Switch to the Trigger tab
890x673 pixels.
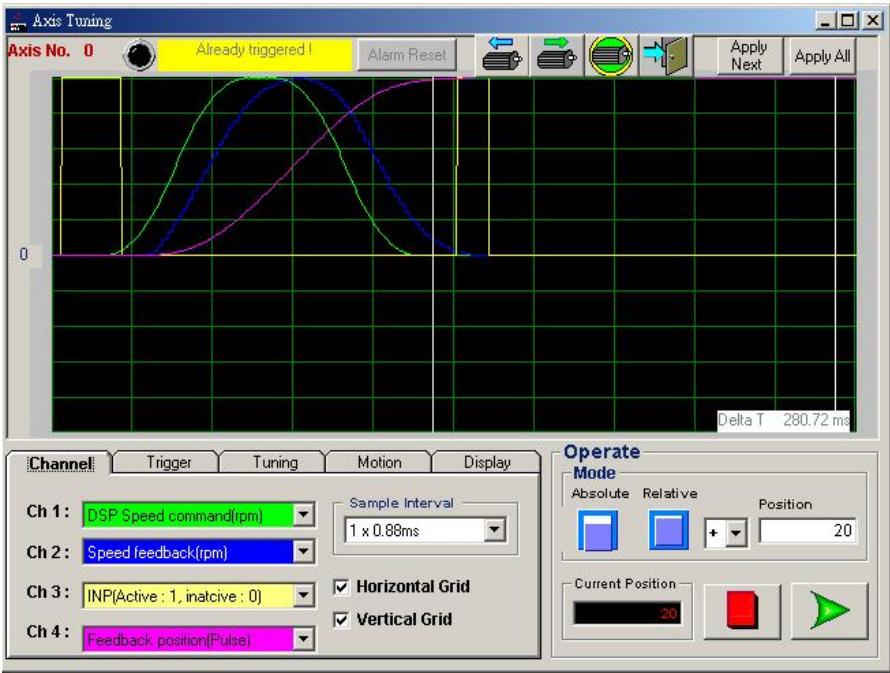169,462
